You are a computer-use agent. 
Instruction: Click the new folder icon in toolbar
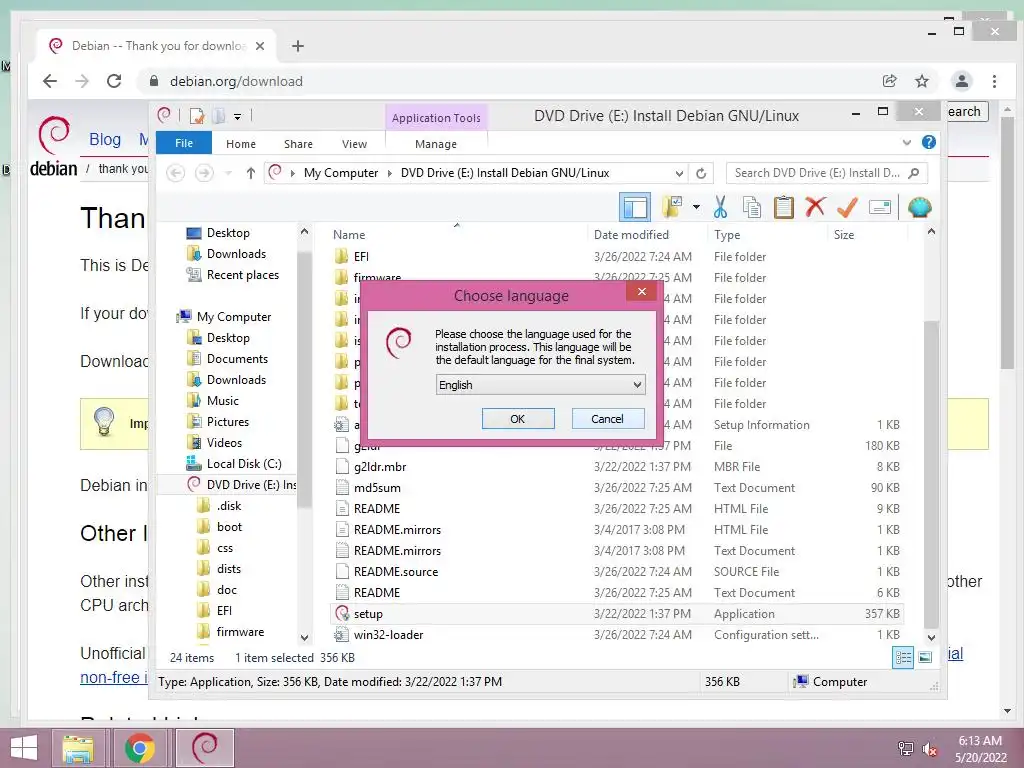tap(672, 208)
